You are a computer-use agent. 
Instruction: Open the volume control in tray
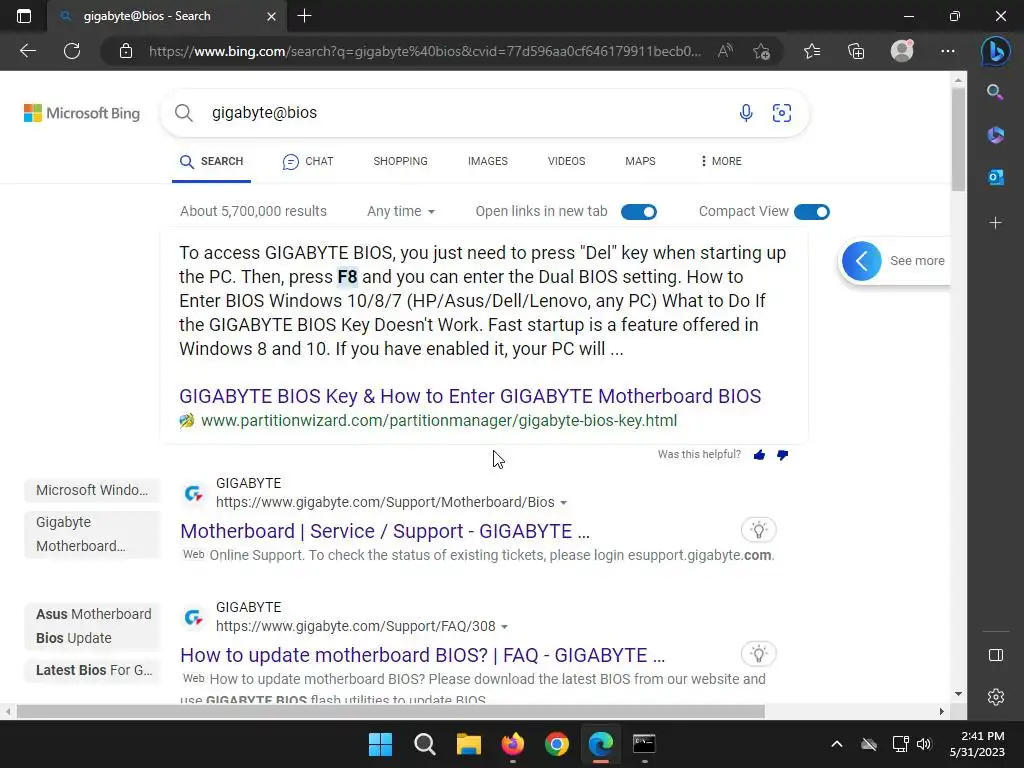click(x=923, y=744)
